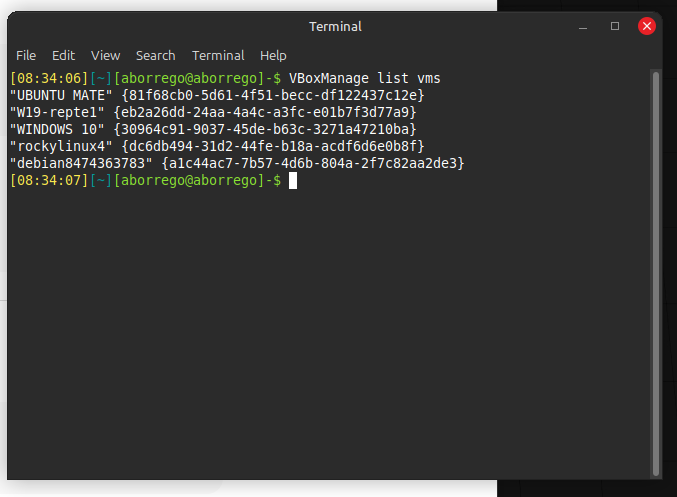Click the [08:34:06] timestamp in the prompt
This screenshot has height=497, width=677.
tap(48, 78)
